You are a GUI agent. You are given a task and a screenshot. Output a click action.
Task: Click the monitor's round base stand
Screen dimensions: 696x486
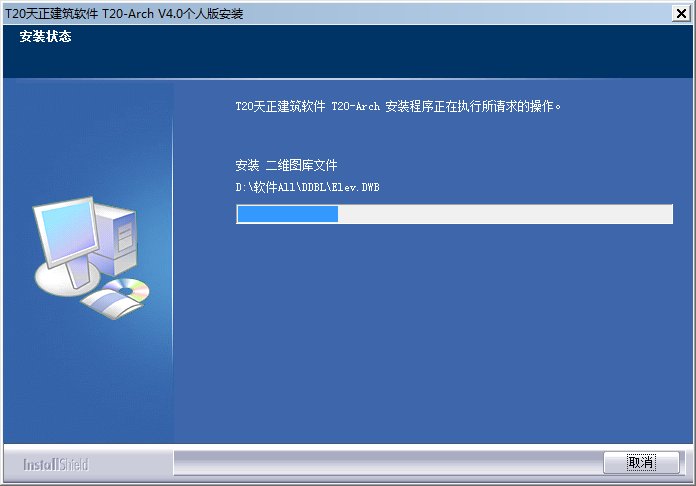[67, 279]
